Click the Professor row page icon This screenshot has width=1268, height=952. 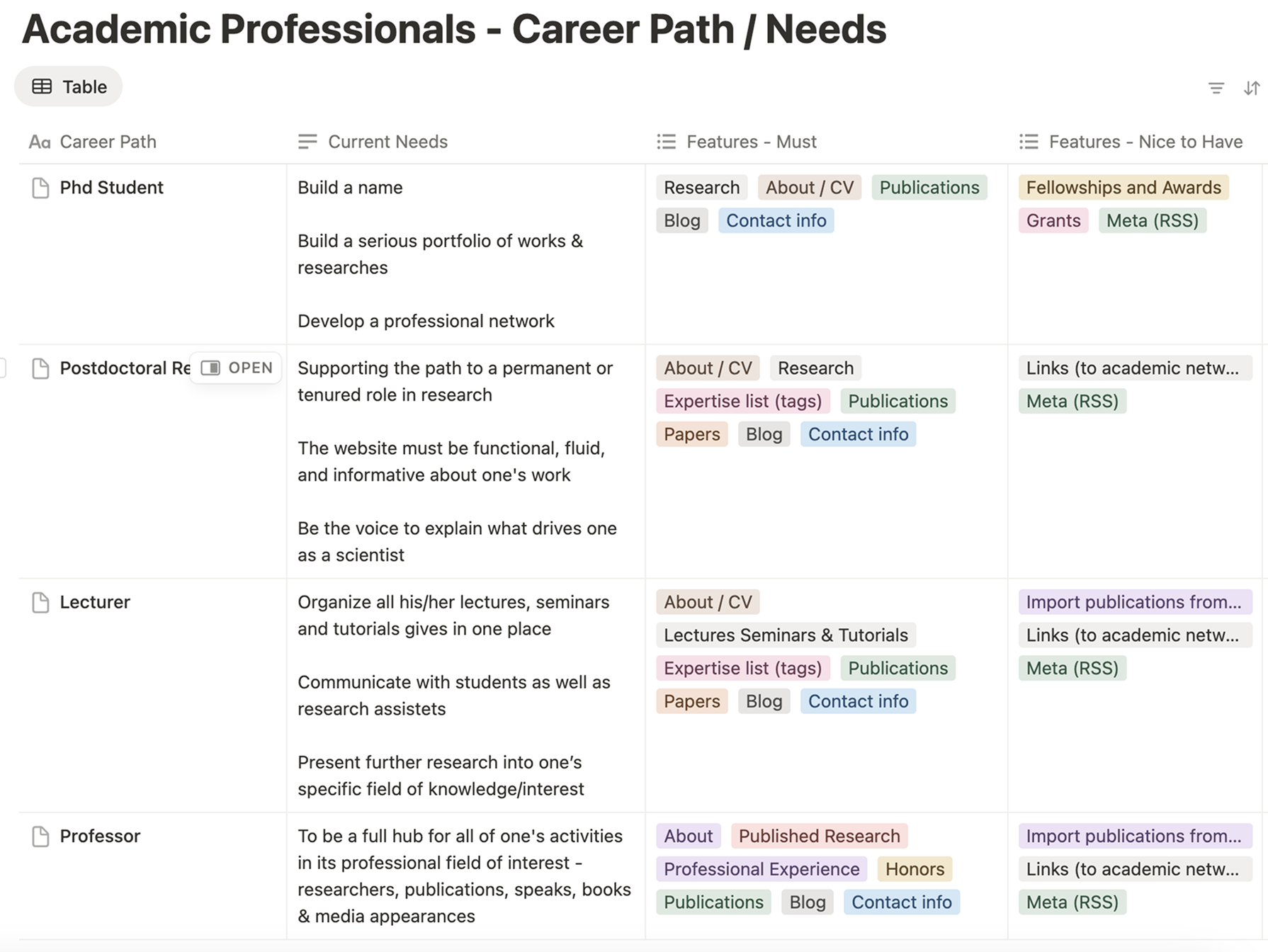40,837
